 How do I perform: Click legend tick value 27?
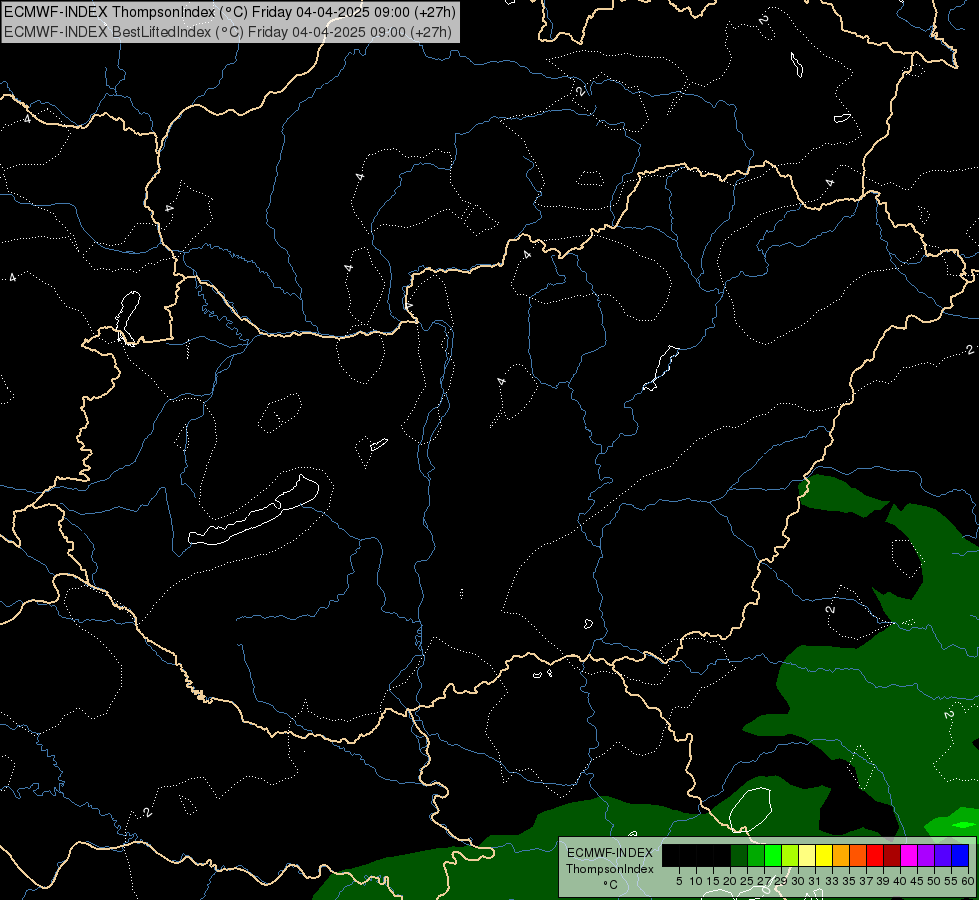point(765,881)
